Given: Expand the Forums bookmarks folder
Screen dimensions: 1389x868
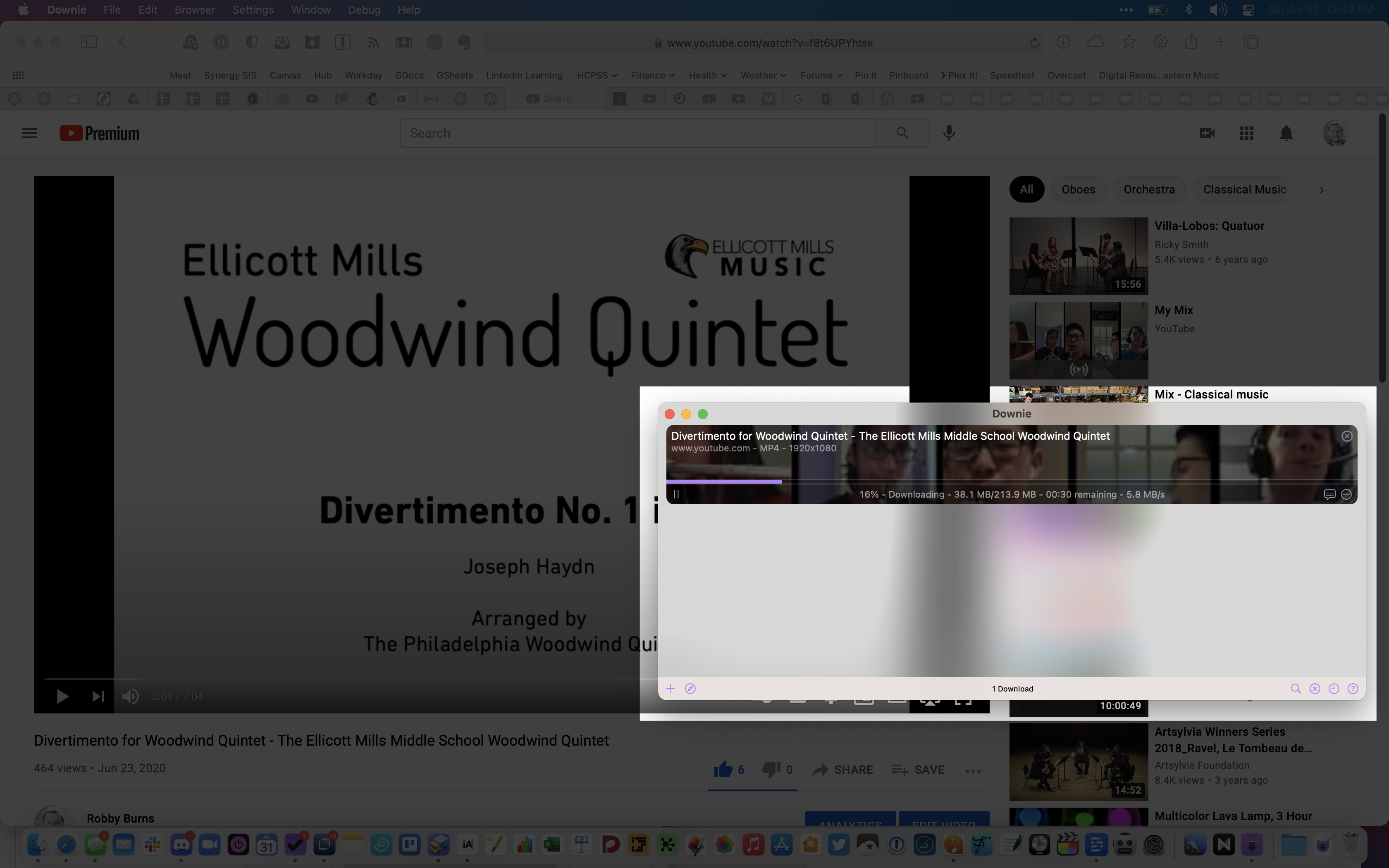Looking at the screenshot, I should tap(821, 75).
